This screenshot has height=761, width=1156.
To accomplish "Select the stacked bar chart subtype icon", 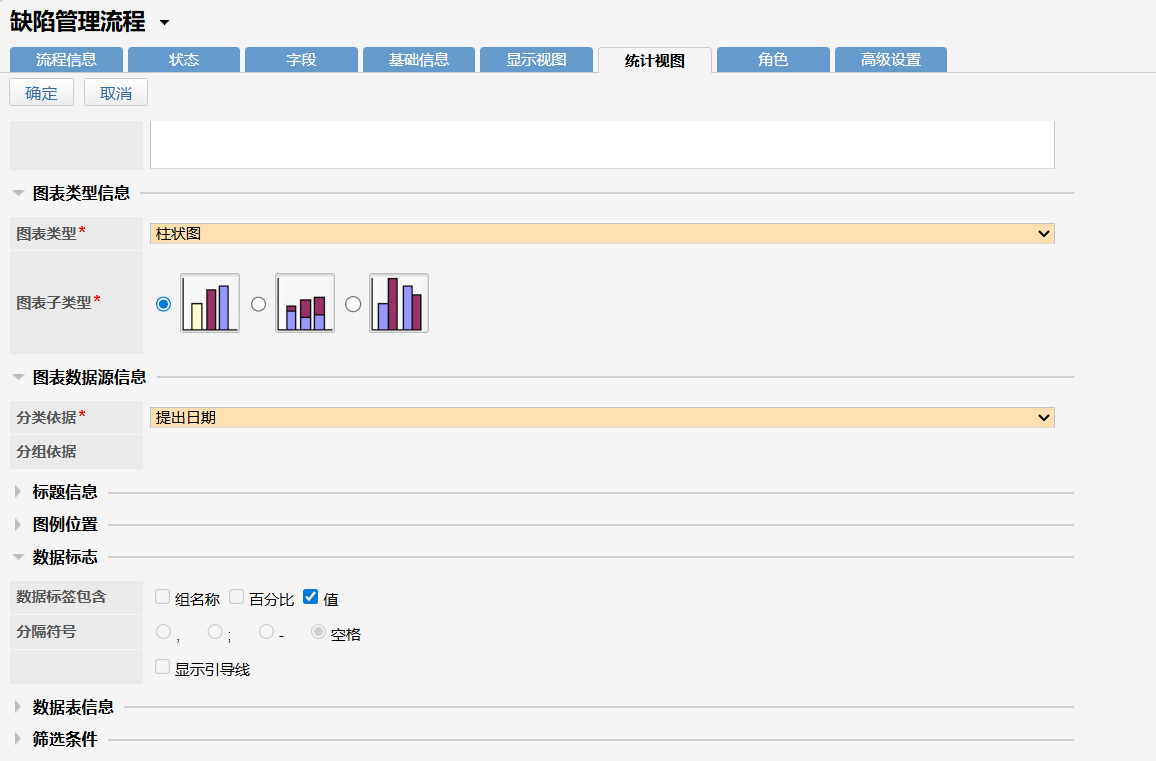I will point(304,303).
